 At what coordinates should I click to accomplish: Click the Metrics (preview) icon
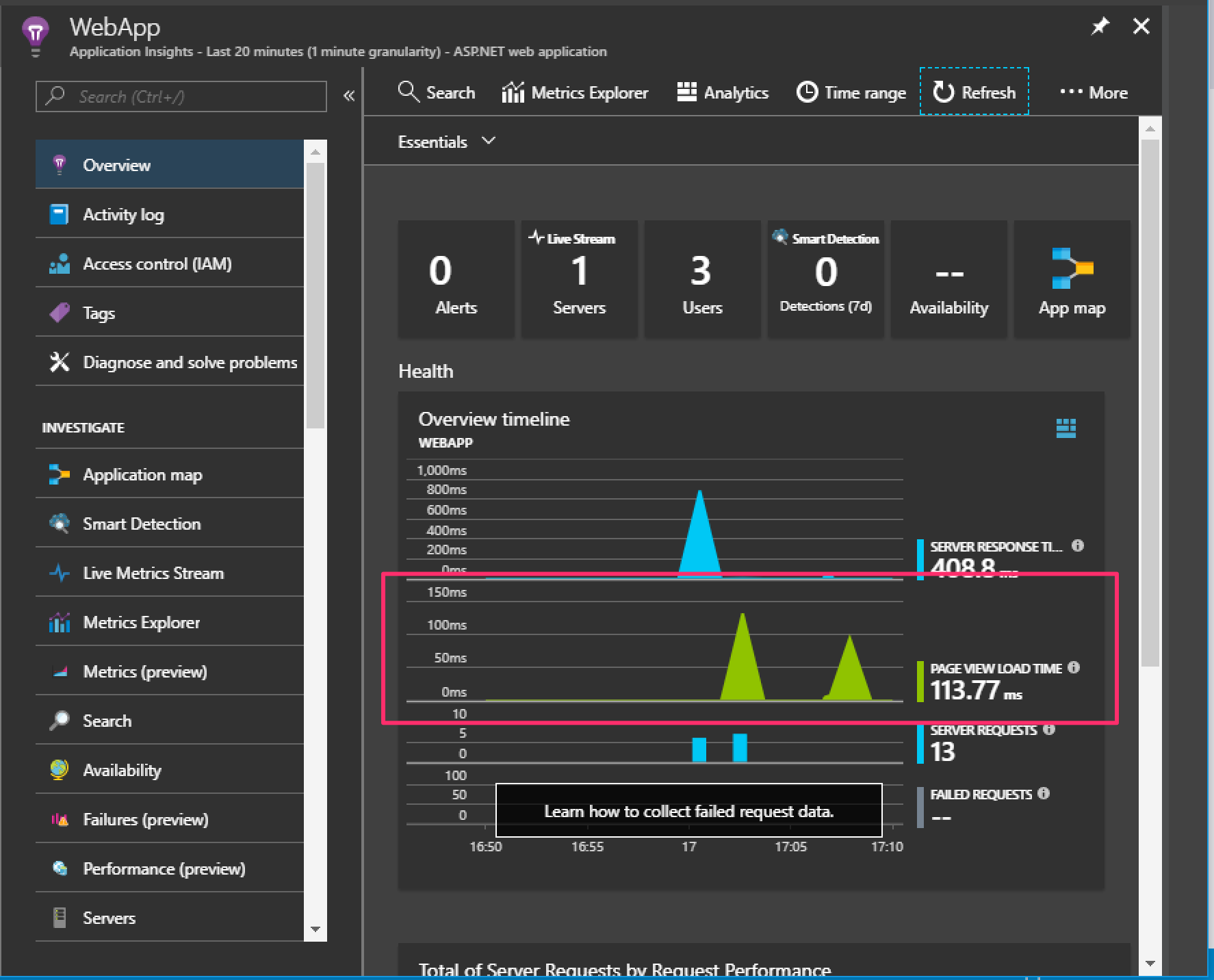pyautogui.click(x=60, y=671)
